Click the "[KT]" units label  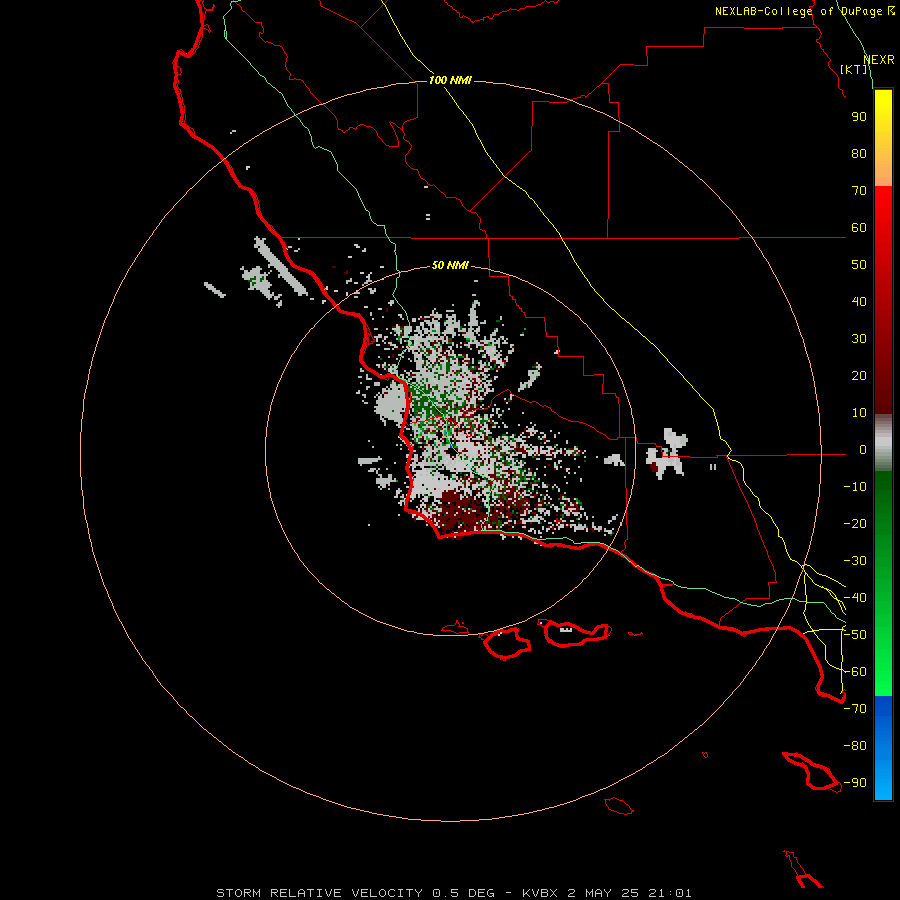click(x=854, y=69)
